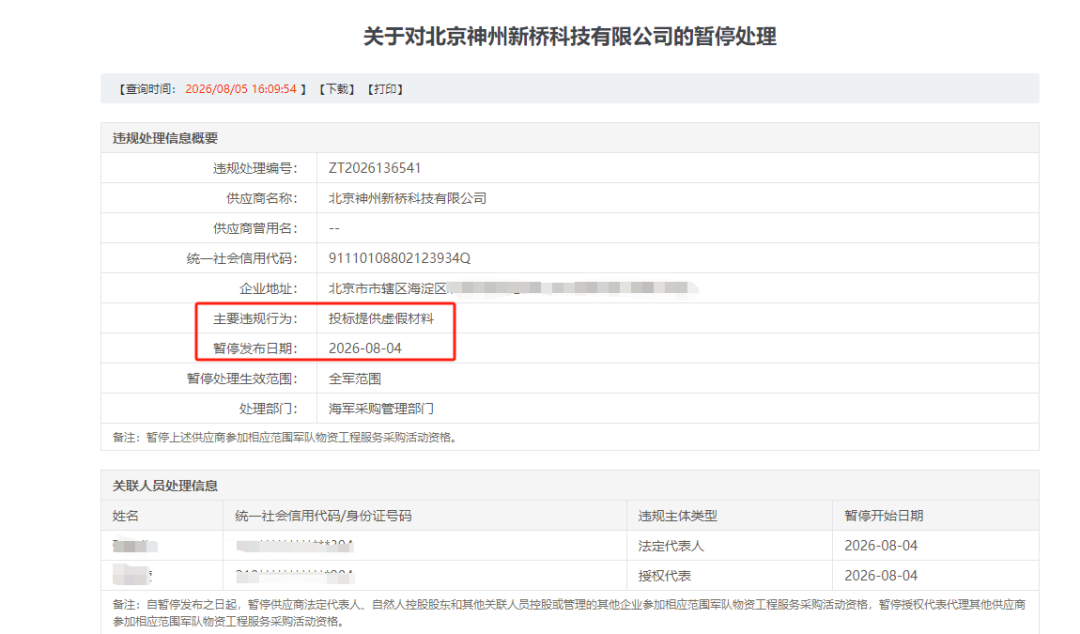
Task: Click the 关联人员处理信息 section header
Action: 165,486
